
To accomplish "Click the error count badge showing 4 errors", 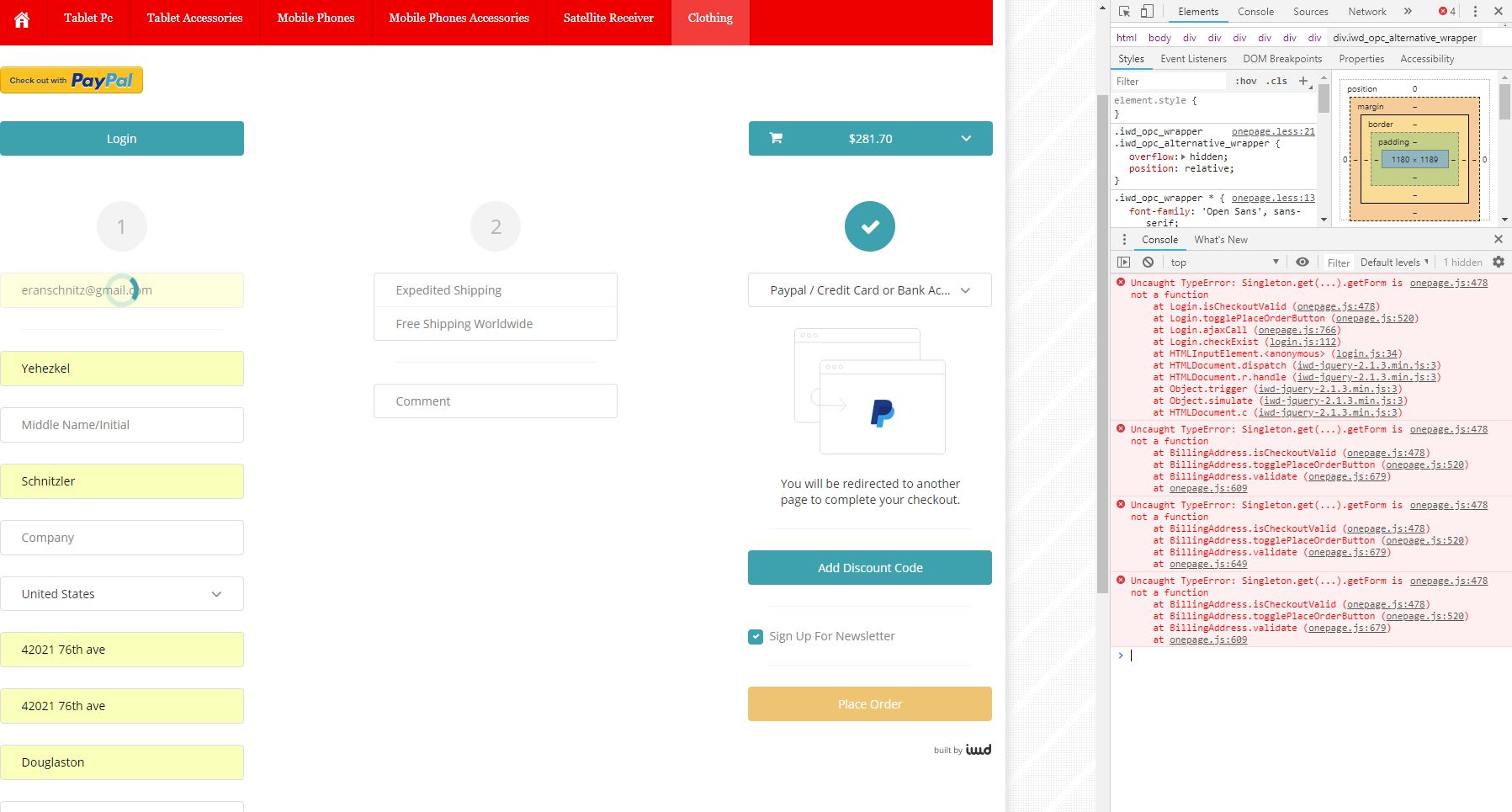I will pyautogui.click(x=1445, y=11).
